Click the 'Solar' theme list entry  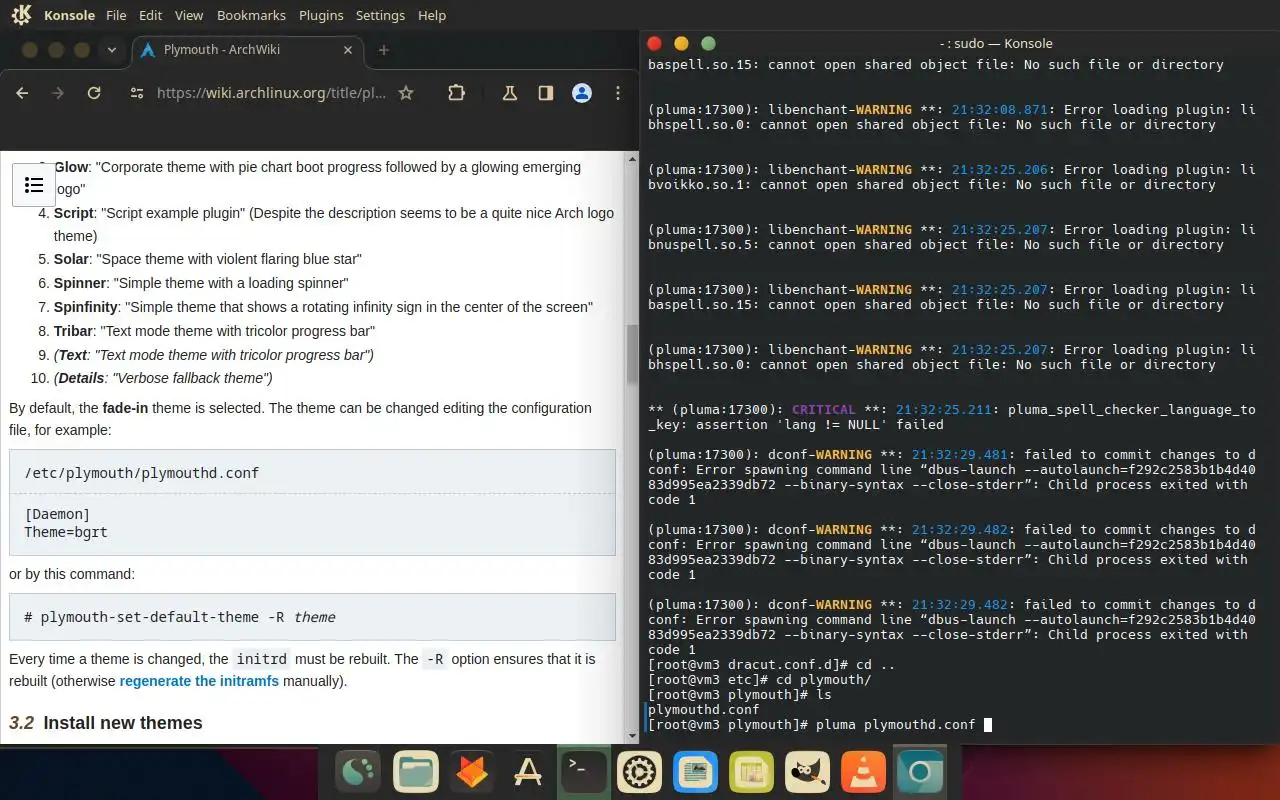point(207,259)
